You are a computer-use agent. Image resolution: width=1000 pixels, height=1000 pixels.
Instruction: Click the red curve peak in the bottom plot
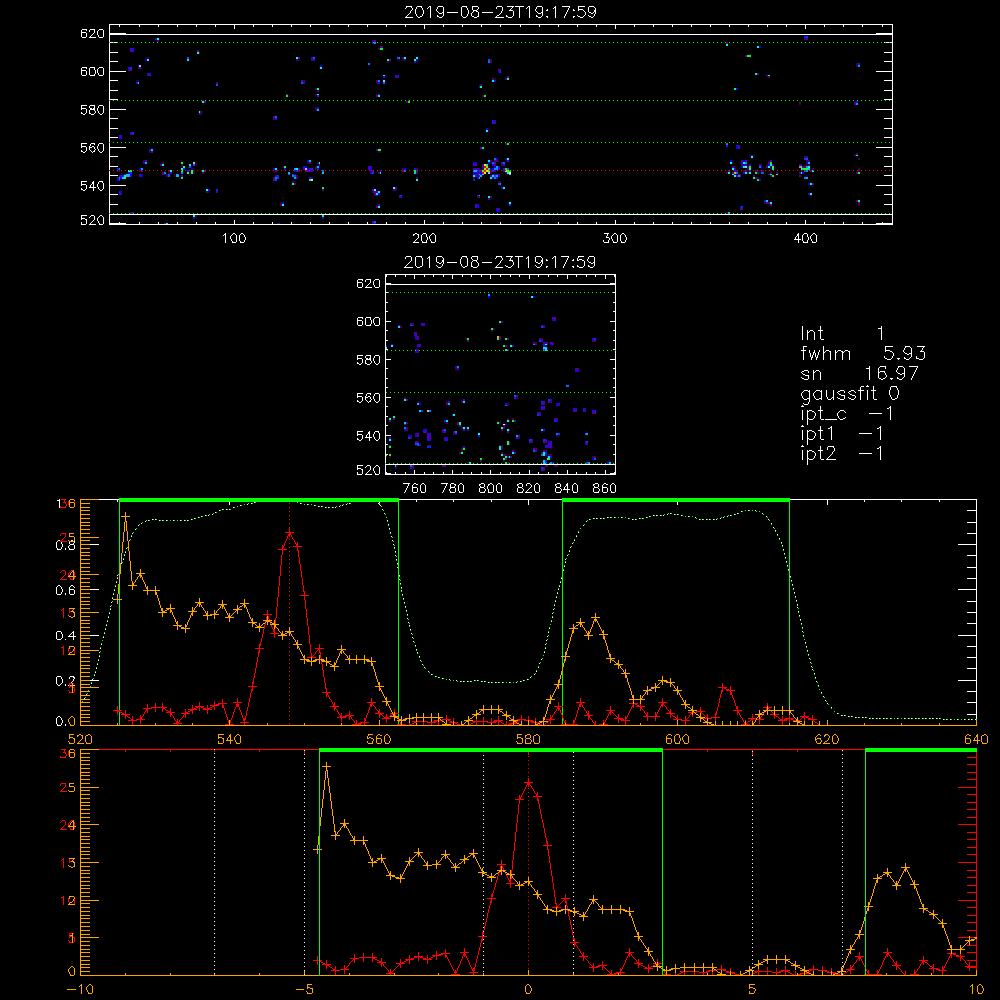(x=529, y=782)
